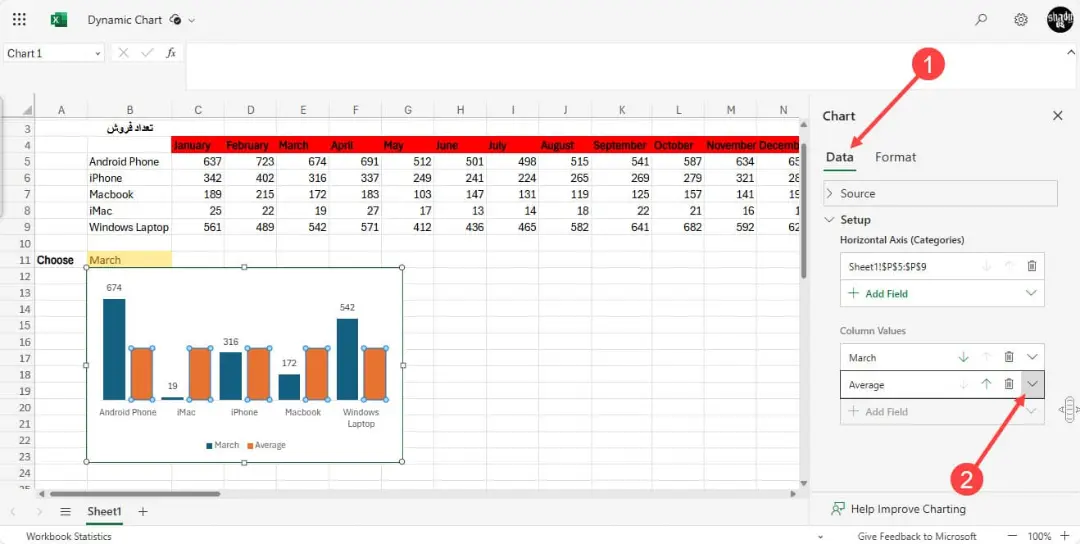
Task: Select the Choose label cell
Action: coord(61,260)
